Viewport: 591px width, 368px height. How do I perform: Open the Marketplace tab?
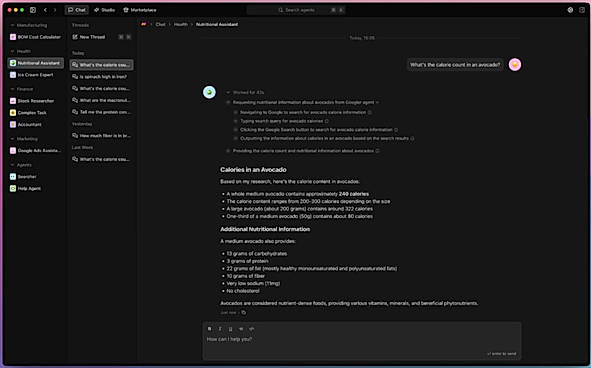[x=140, y=10]
